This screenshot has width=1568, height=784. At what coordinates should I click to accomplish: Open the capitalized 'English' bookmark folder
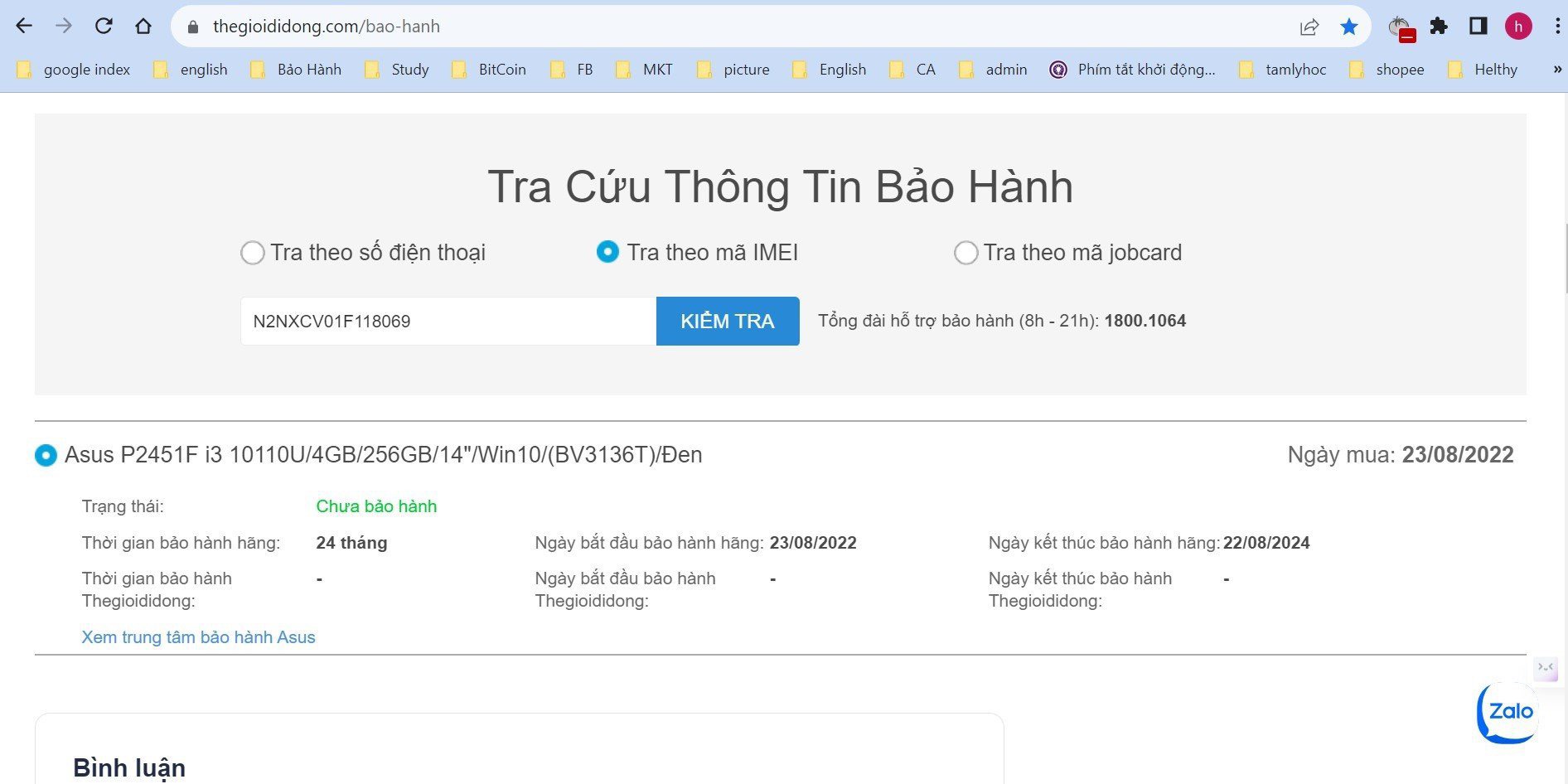829,70
